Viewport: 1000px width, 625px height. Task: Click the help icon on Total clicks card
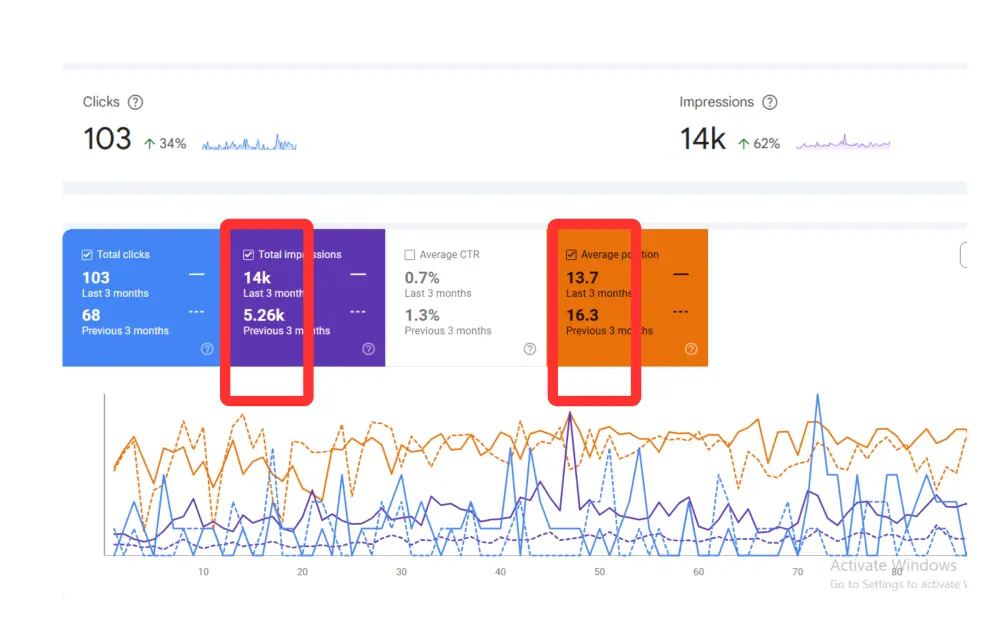[x=206, y=349]
